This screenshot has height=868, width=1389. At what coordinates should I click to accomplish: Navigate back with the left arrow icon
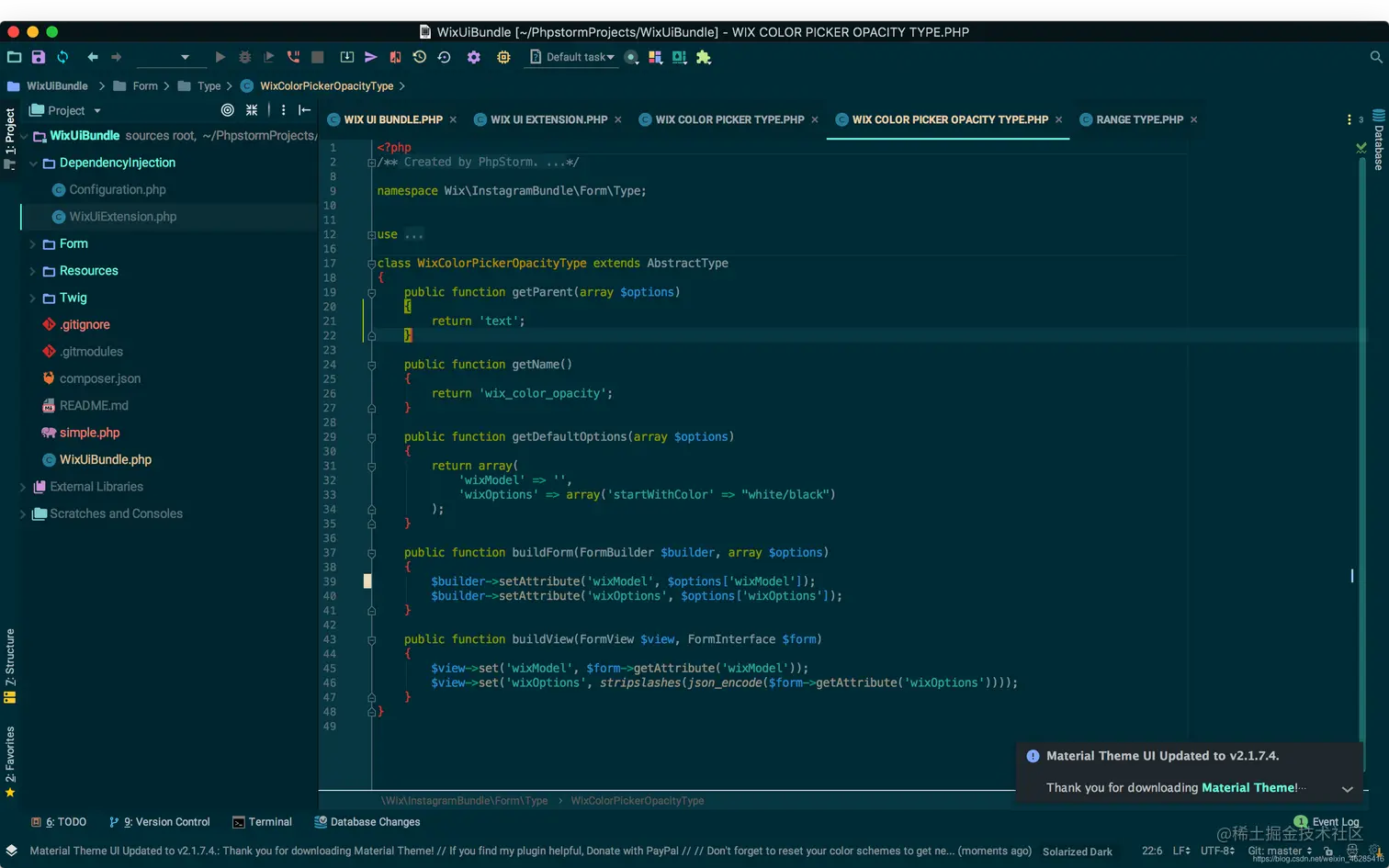[x=93, y=57]
